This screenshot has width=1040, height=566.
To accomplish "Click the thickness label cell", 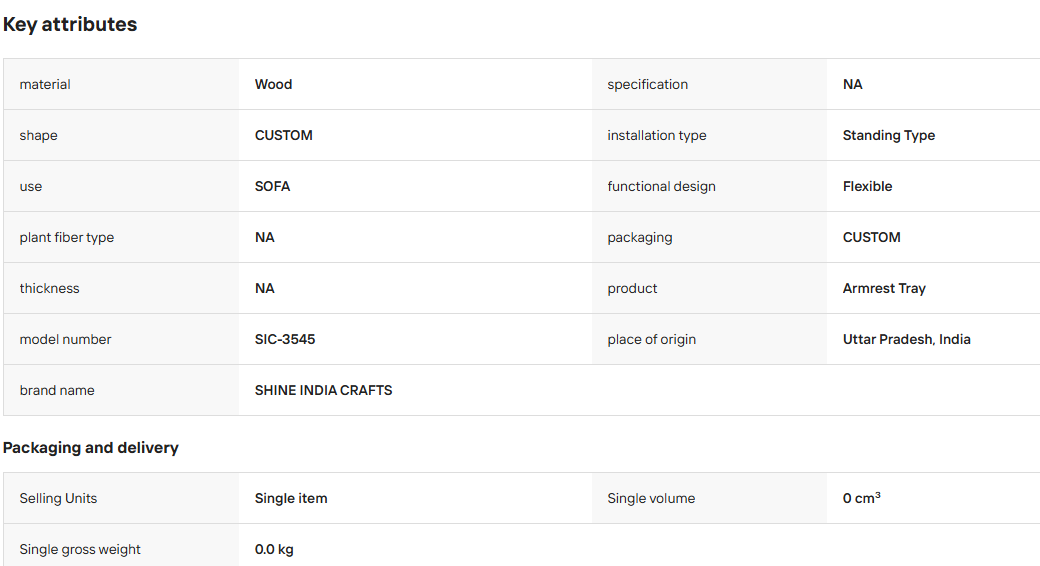I will pyautogui.click(x=121, y=289).
